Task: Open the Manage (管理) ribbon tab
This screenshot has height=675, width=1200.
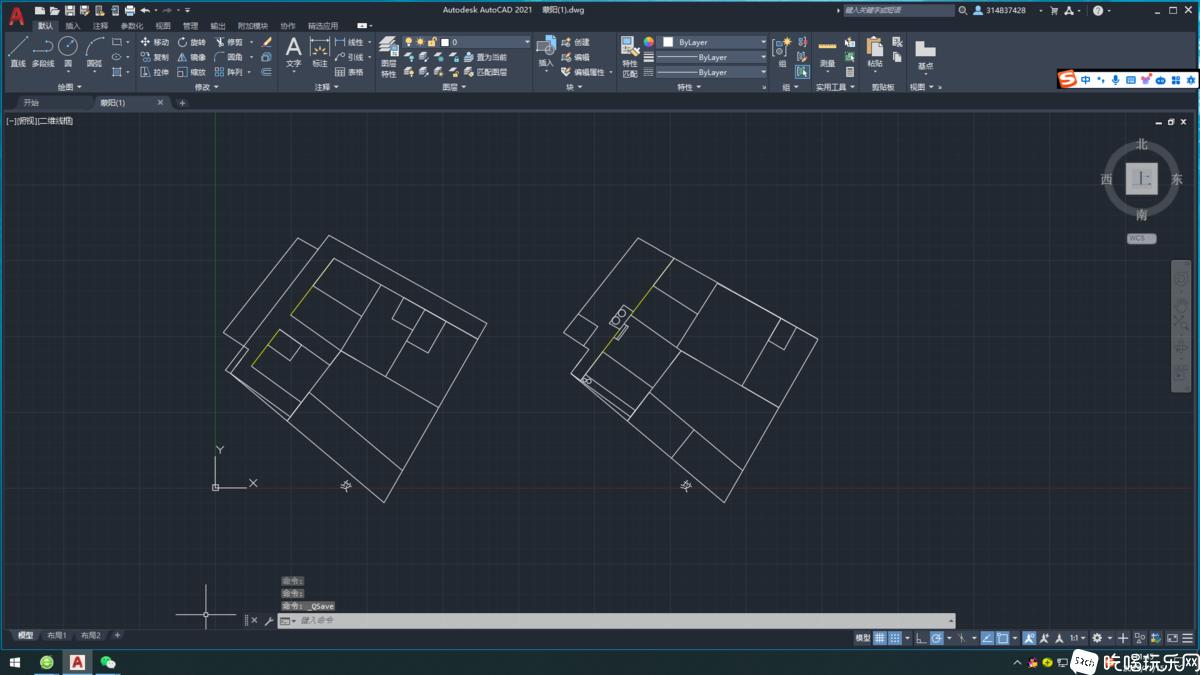Action: coord(190,26)
